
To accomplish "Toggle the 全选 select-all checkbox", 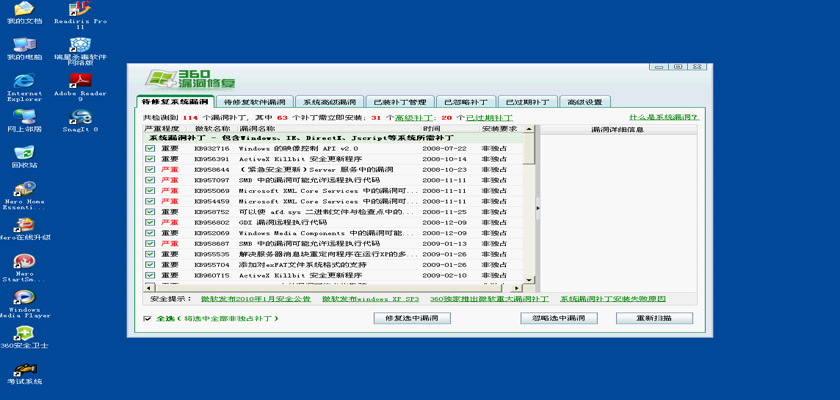I will click(147, 318).
